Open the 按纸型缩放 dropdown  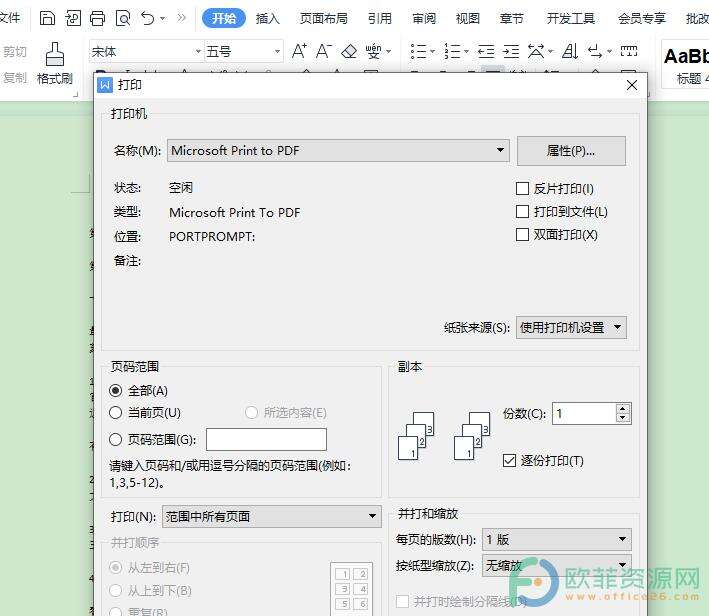click(557, 565)
